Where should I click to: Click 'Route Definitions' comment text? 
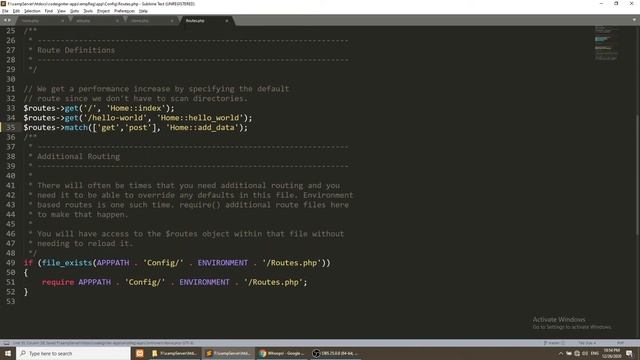pos(76,50)
